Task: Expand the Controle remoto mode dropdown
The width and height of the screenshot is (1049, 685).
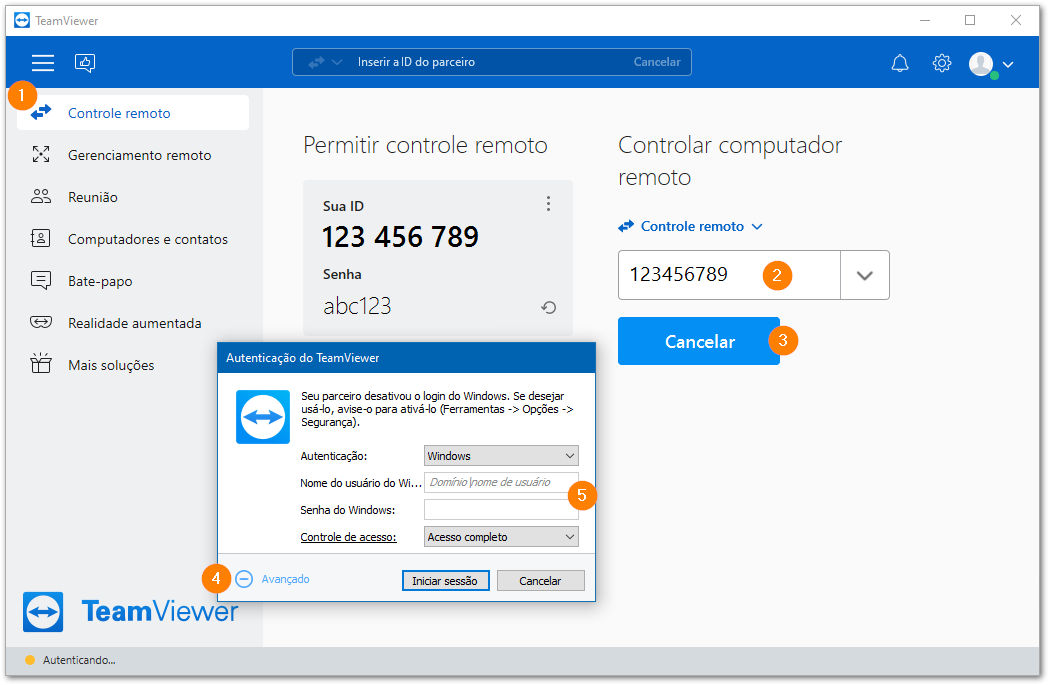Action: coord(691,226)
